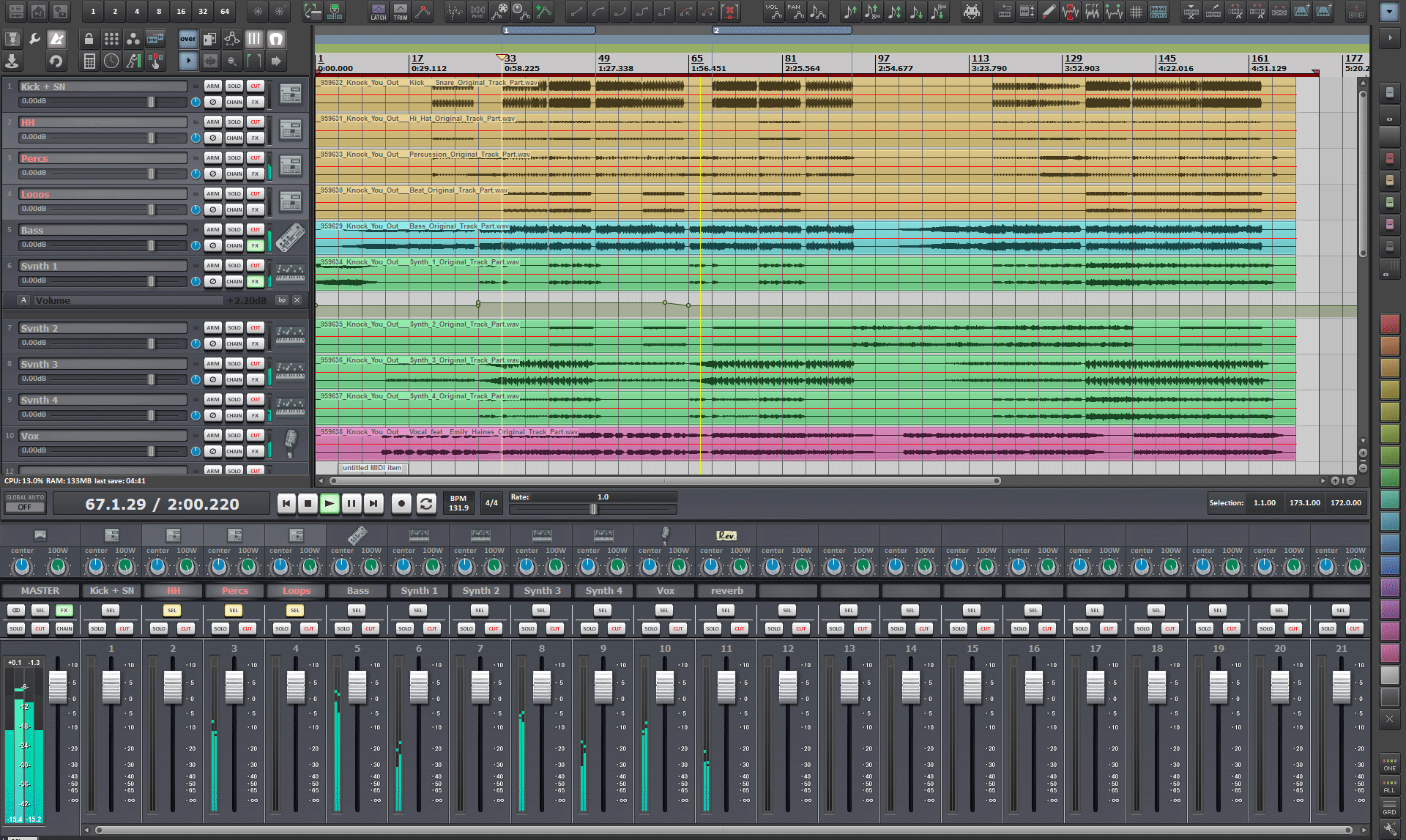
Task: Click the 'bp' bypass button on Volume envelope
Action: 282,300
